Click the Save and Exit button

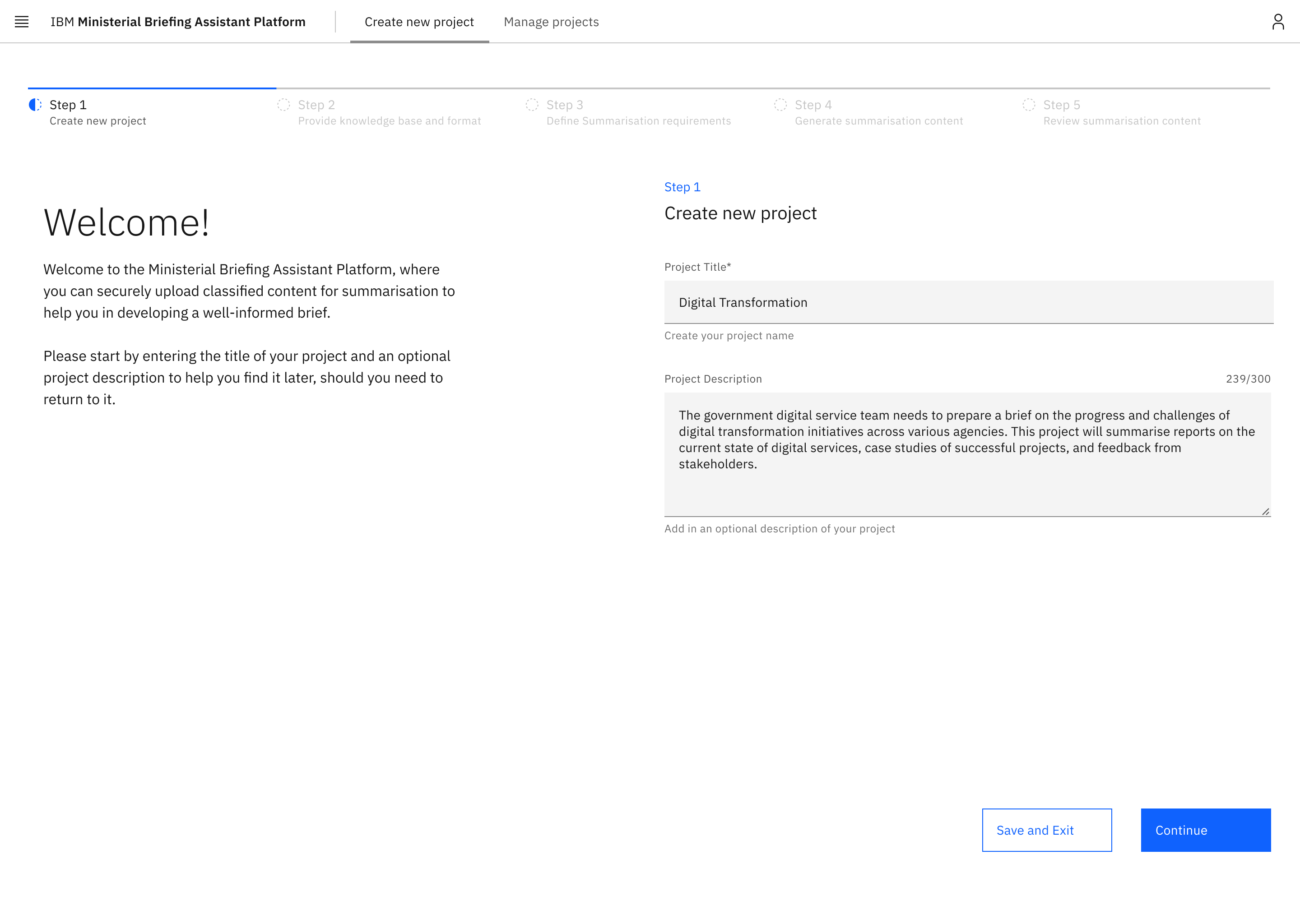1047,830
